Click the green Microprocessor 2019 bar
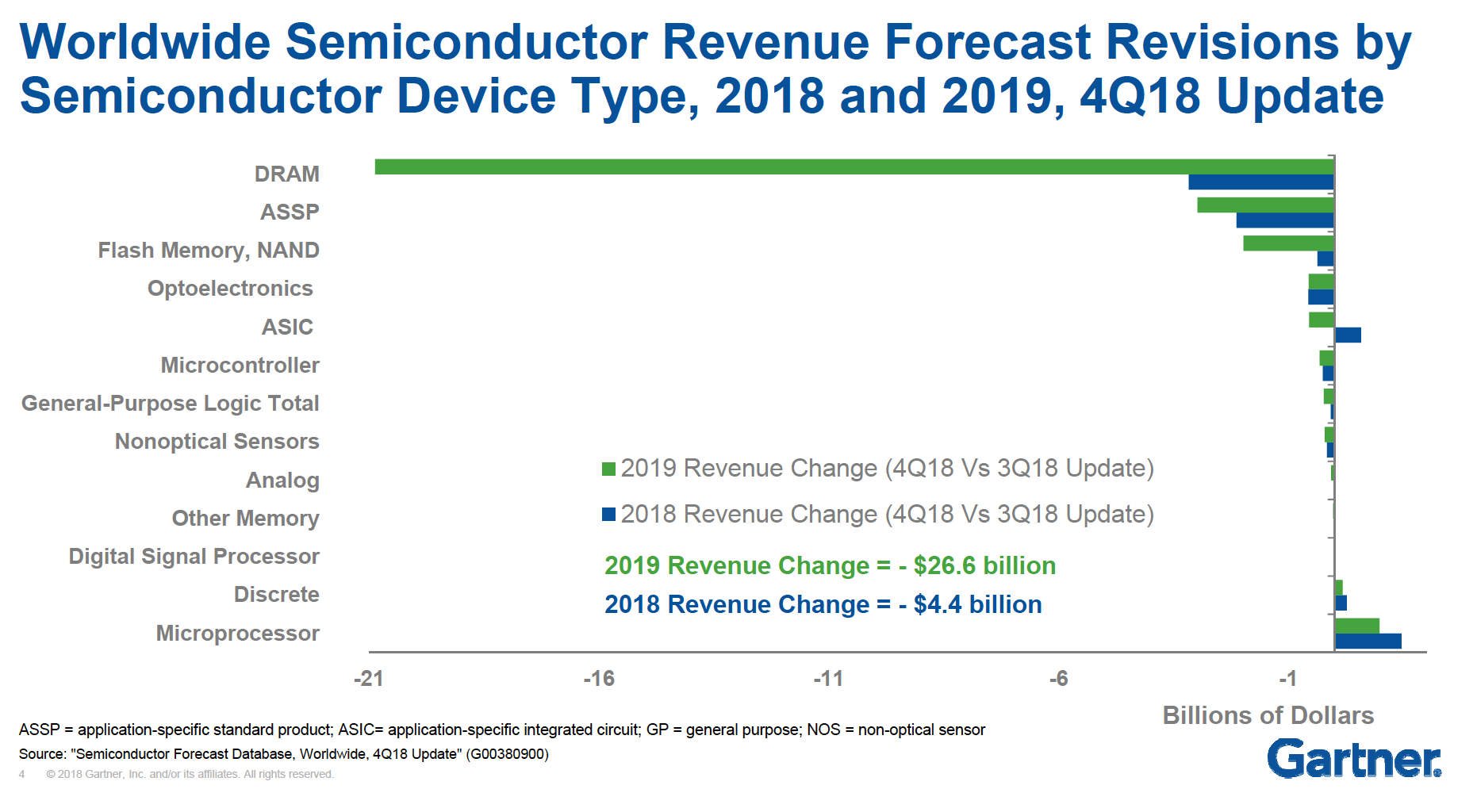 [1357, 626]
